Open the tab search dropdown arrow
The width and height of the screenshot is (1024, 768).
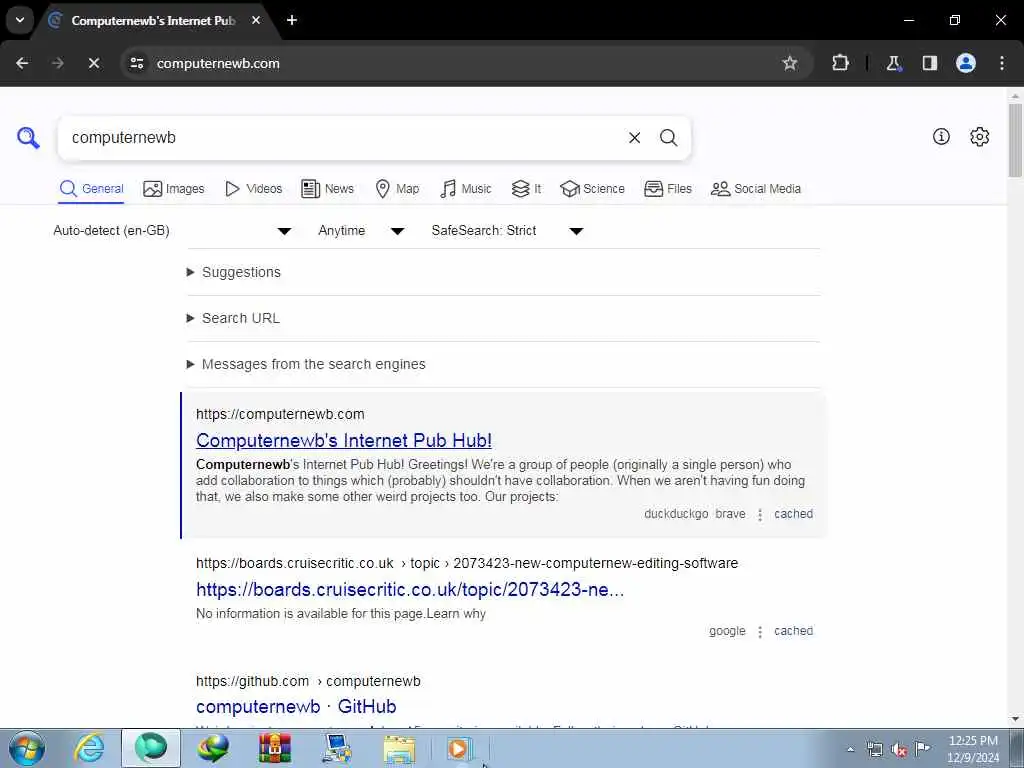pyautogui.click(x=20, y=20)
